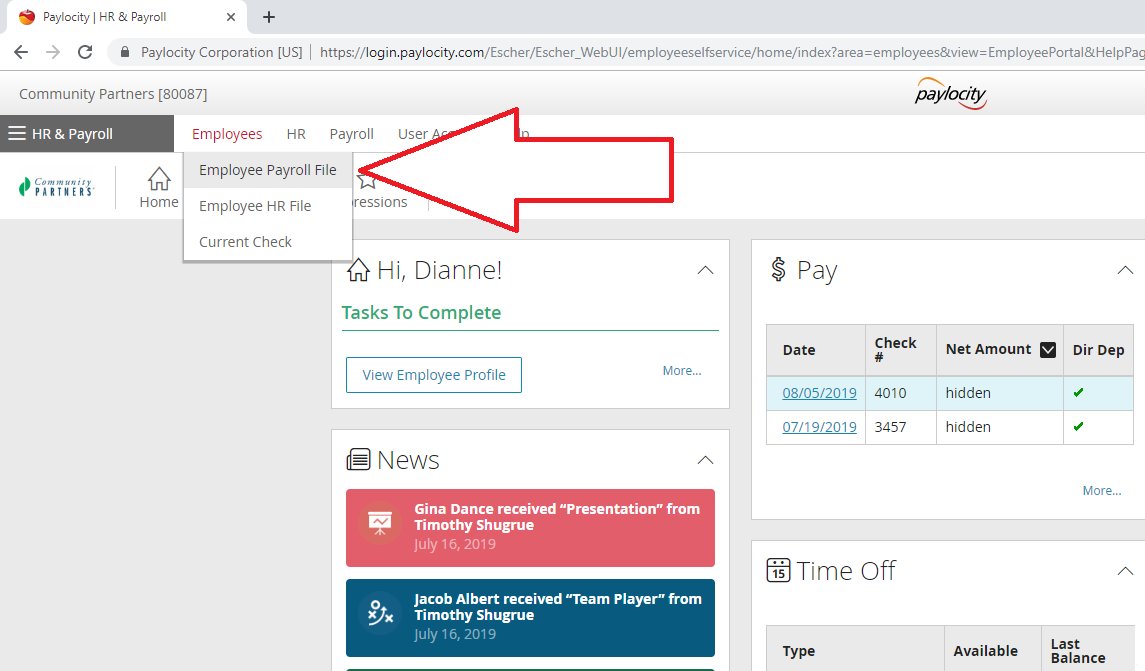Reload the page with browser refresh button

coord(85,52)
